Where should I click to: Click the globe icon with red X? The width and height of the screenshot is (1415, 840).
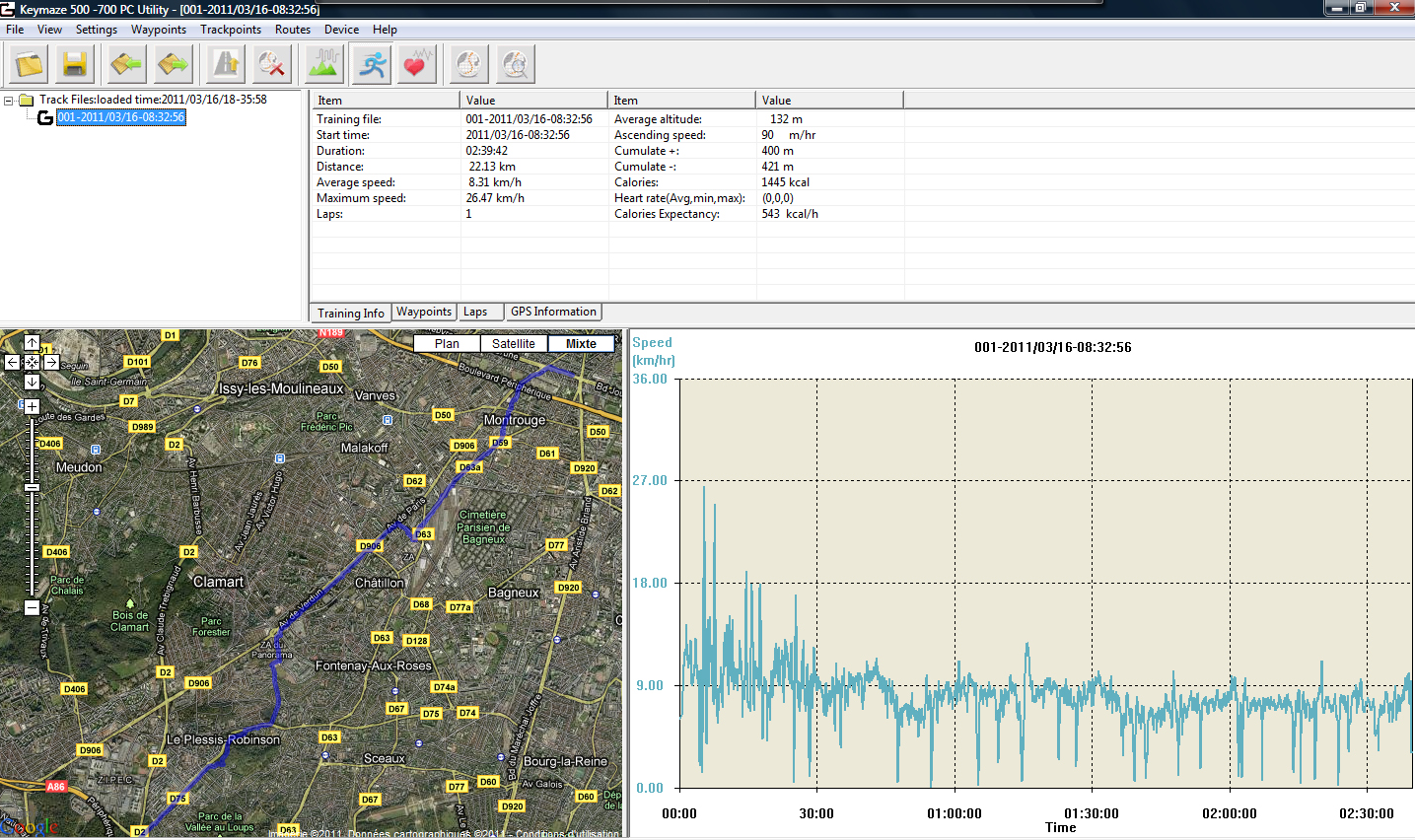(271, 65)
